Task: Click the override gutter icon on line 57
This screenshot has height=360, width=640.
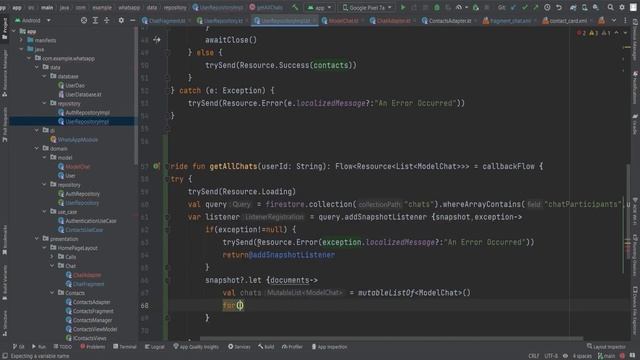Action: (156, 166)
